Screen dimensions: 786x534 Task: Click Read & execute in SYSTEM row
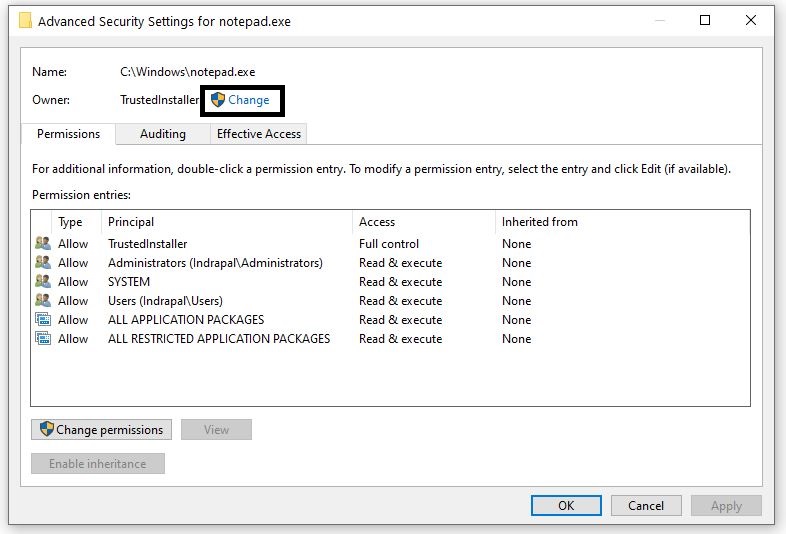click(401, 282)
